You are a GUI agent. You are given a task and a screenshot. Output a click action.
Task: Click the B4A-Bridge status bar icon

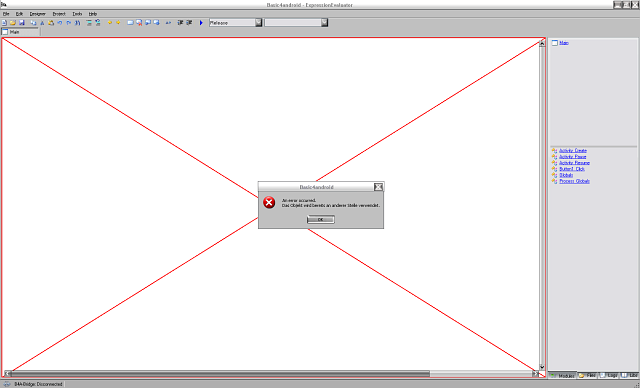click(x=7, y=384)
